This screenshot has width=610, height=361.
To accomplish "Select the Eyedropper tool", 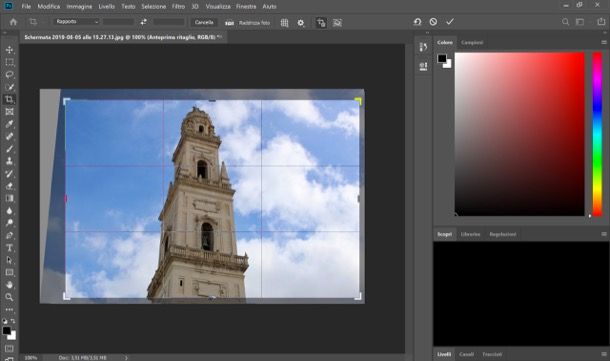I will coord(9,124).
